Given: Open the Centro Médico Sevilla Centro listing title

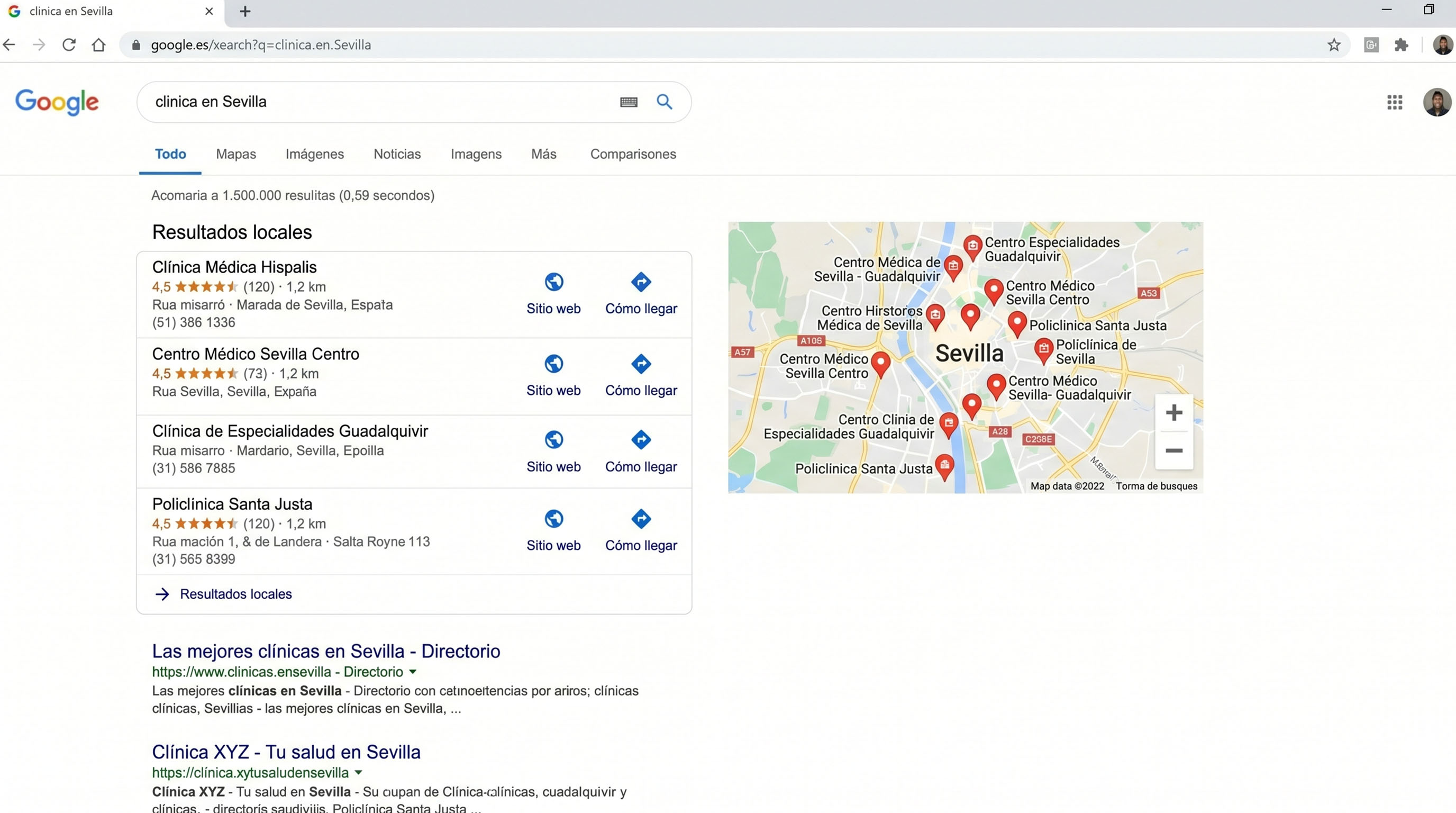Looking at the screenshot, I should (256, 354).
